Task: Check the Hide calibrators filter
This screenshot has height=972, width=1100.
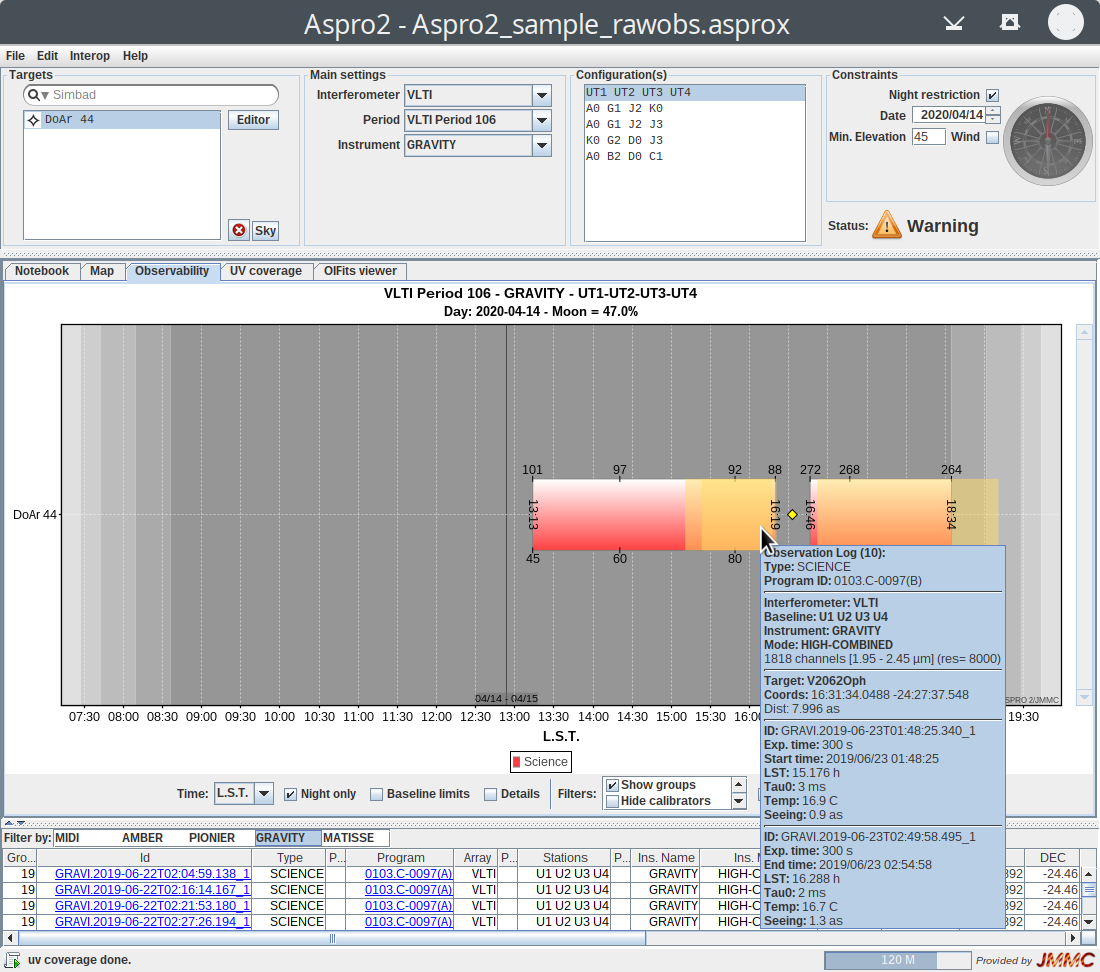Action: click(x=612, y=802)
